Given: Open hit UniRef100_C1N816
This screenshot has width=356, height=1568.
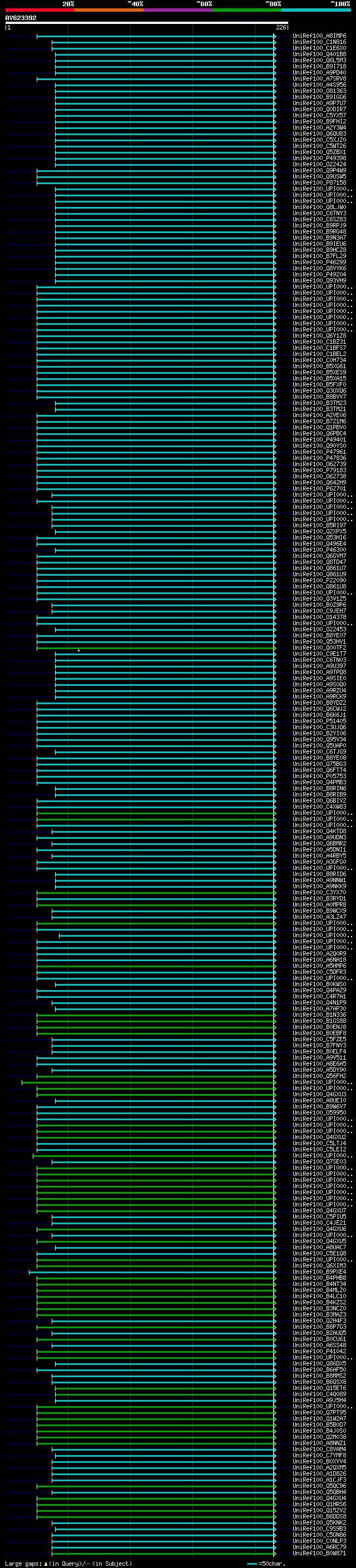Looking at the screenshot, I should (x=319, y=42).
